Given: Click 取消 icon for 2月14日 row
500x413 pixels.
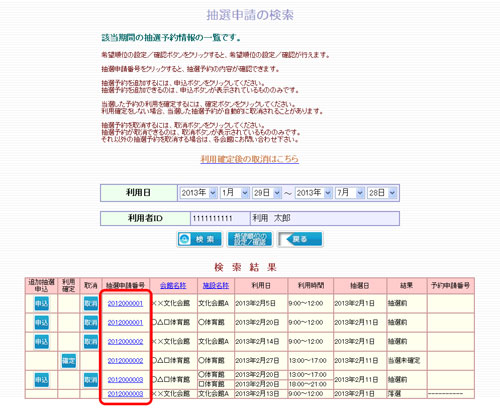Looking at the screenshot, I should [x=91, y=342].
